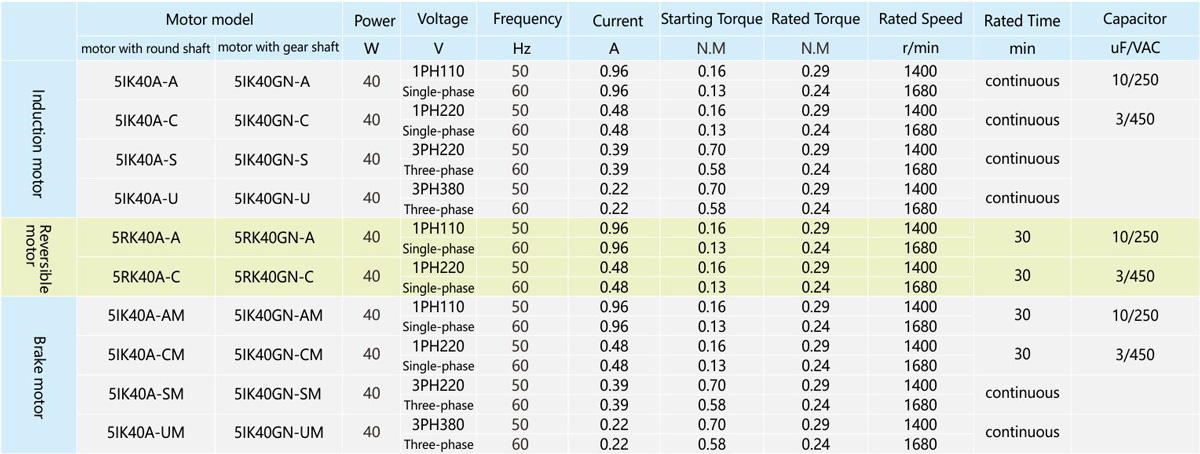Select model cell 5IK40A-AM
The height and width of the screenshot is (454, 1200).
[146, 315]
